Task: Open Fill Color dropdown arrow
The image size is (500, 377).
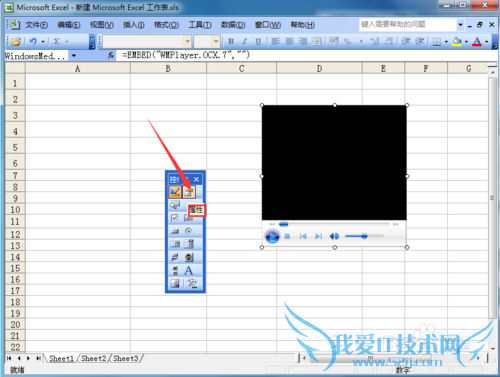Action: (466, 42)
